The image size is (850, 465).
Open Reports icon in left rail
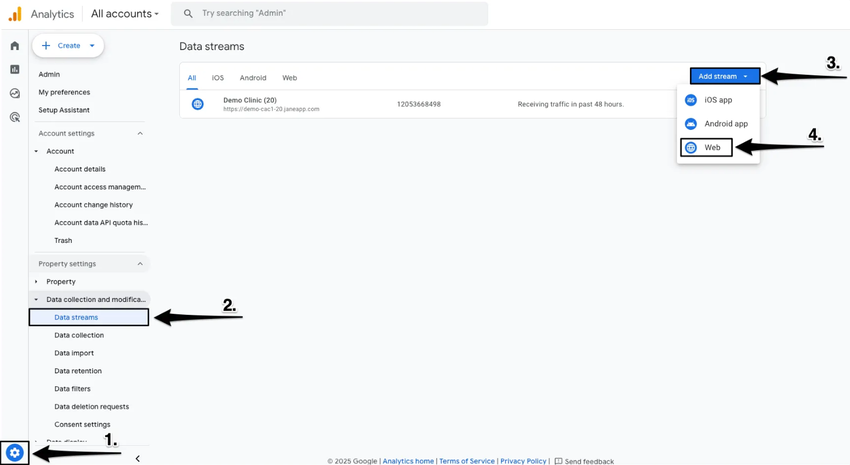point(15,70)
